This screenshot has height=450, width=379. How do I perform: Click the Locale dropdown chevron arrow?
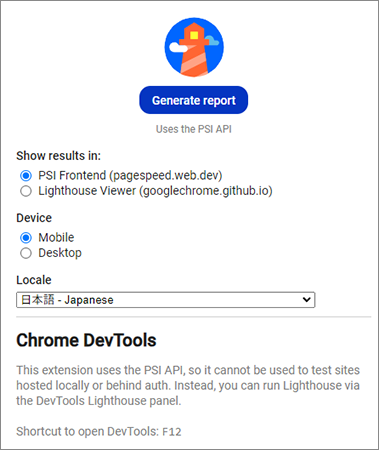[x=307, y=300]
